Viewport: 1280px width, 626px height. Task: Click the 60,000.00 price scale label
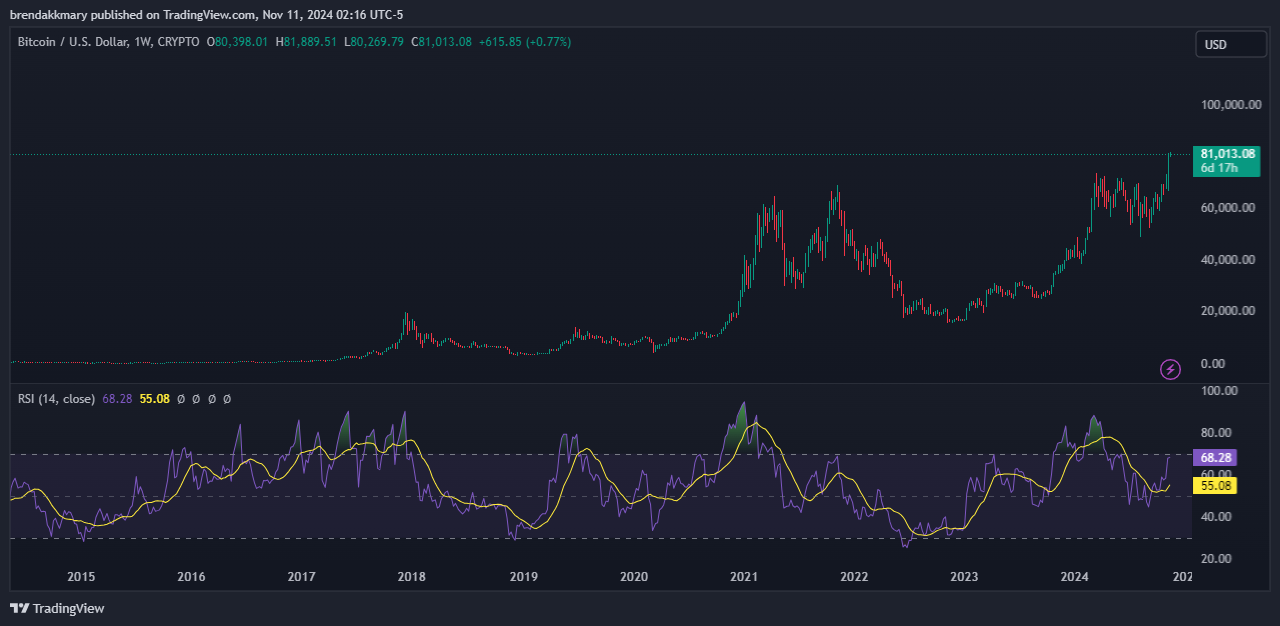1227,208
